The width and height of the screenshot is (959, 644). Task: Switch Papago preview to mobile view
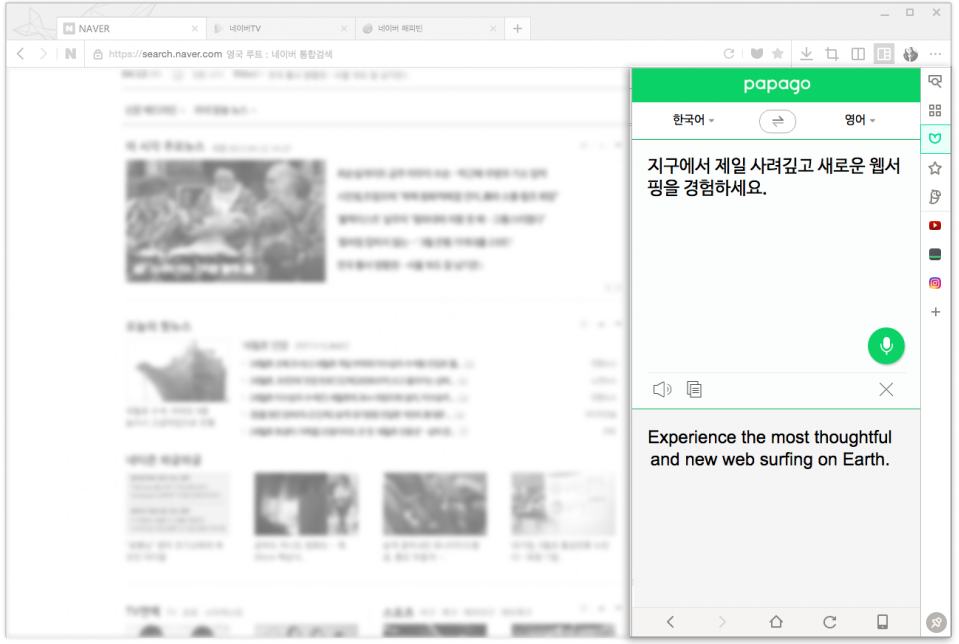point(884,622)
